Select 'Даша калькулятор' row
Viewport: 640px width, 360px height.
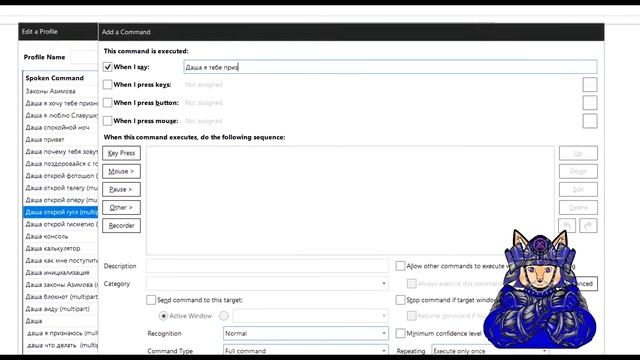click(60, 248)
